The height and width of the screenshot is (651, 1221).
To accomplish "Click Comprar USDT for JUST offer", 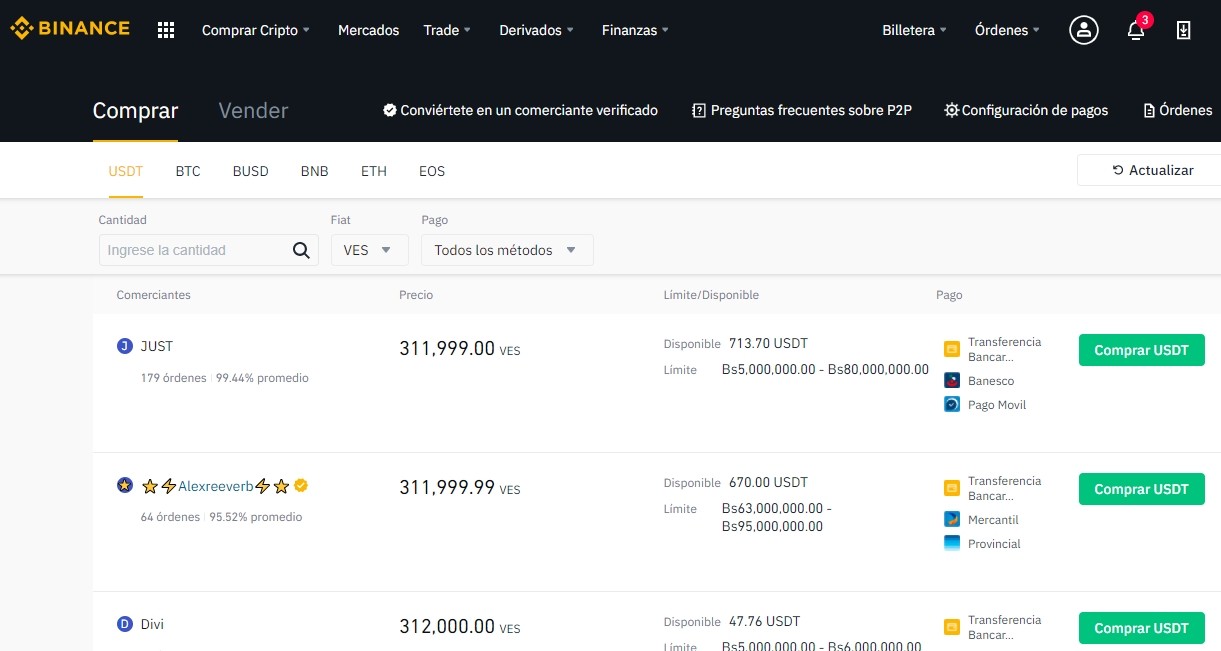I will coord(1142,350).
